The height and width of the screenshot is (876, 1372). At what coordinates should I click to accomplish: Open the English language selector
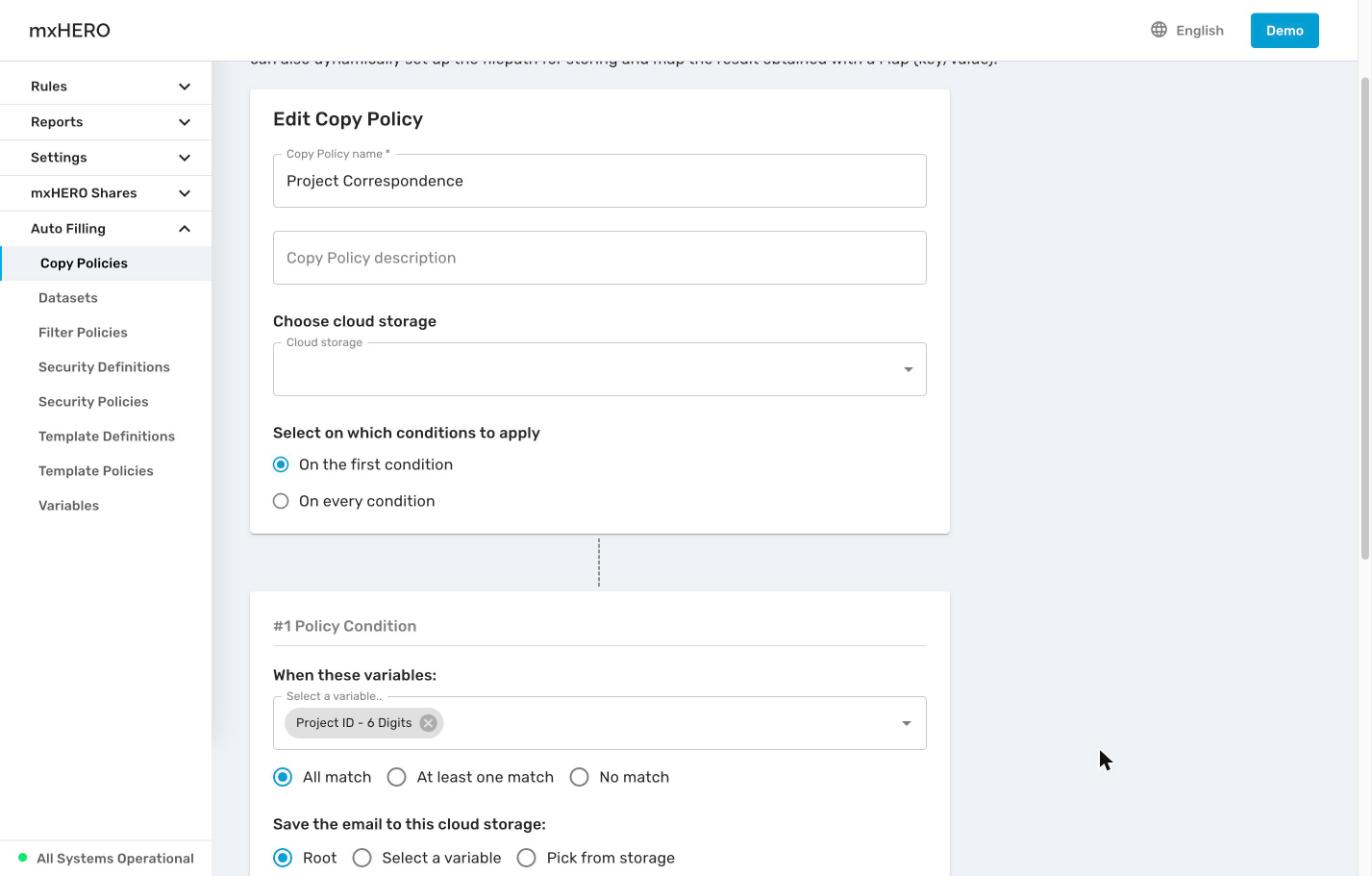point(1187,30)
